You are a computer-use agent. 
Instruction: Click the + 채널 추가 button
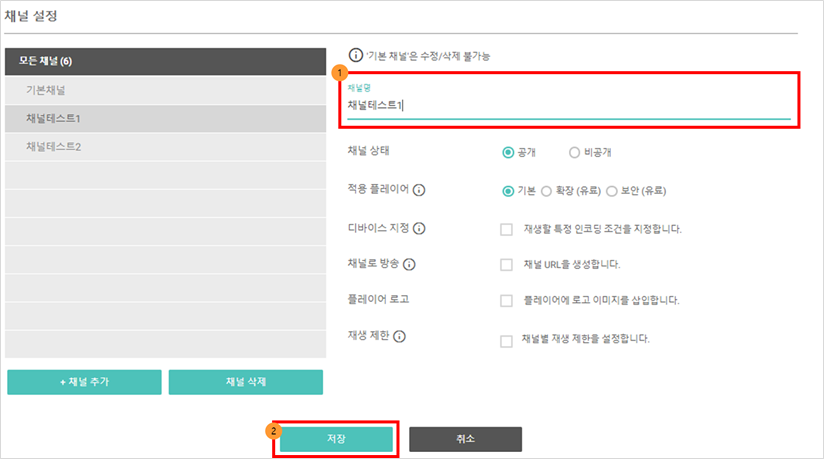point(84,382)
